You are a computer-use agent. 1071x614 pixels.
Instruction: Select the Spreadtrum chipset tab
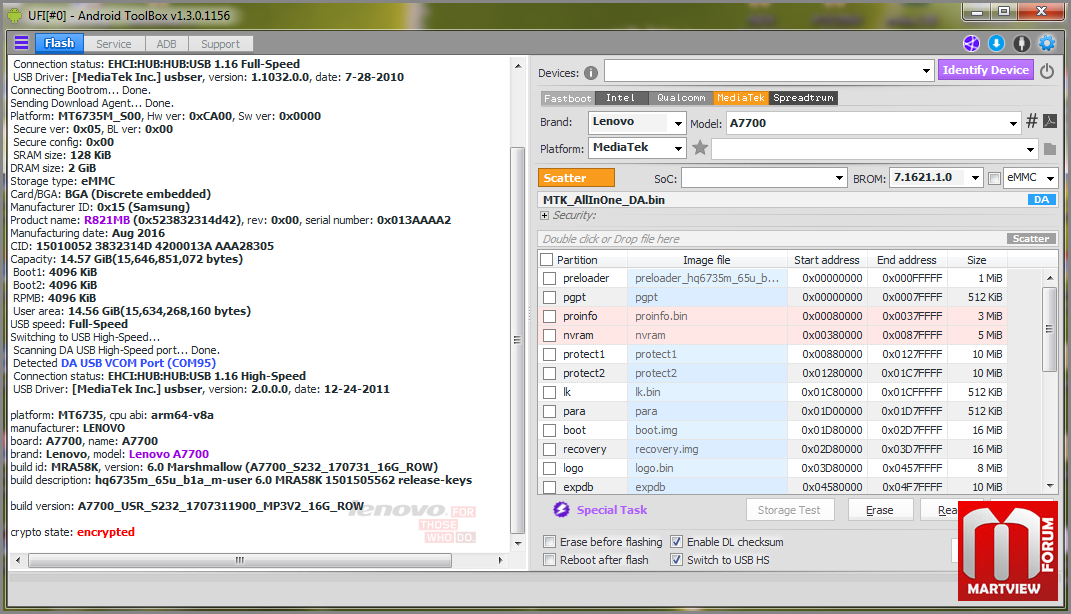pyautogui.click(x=803, y=98)
